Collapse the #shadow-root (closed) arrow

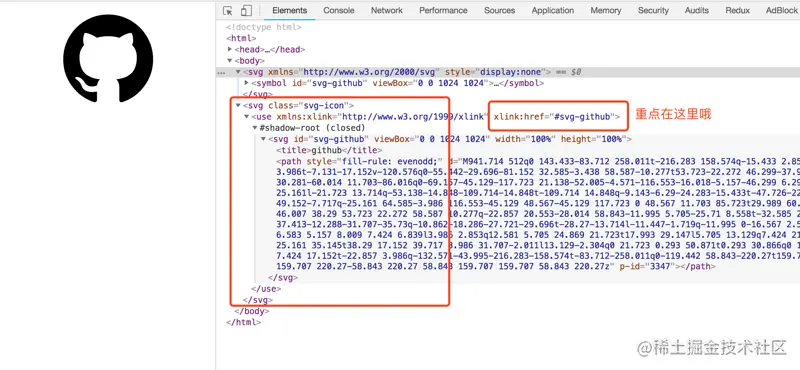[x=255, y=128]
